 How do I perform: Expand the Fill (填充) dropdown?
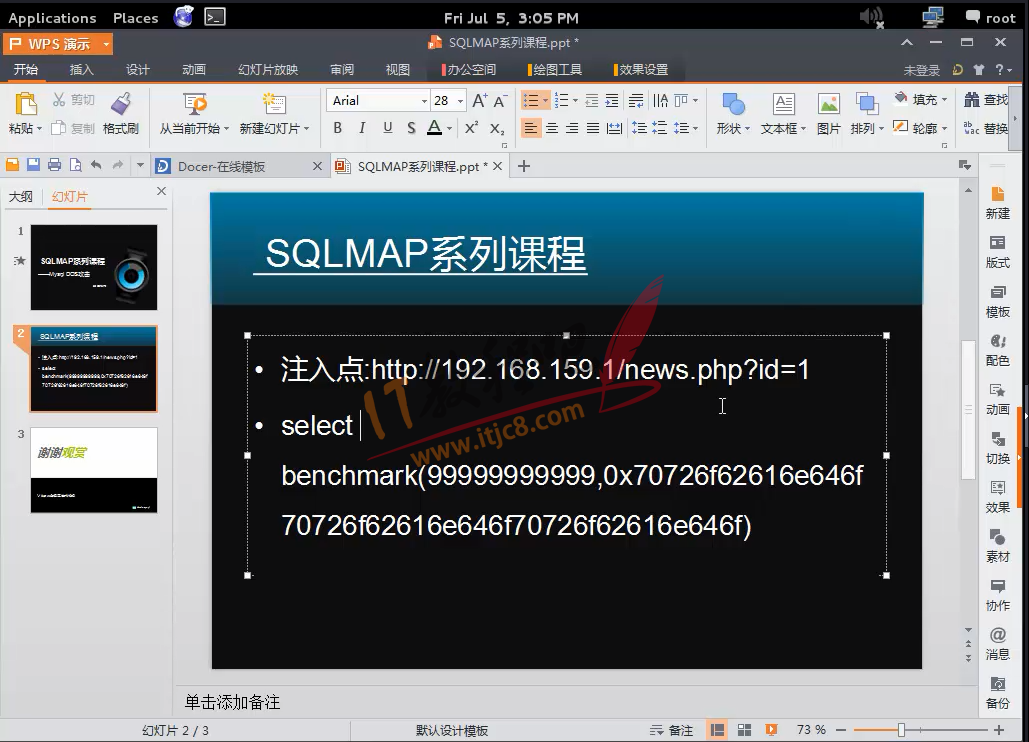tap(944, 100)
